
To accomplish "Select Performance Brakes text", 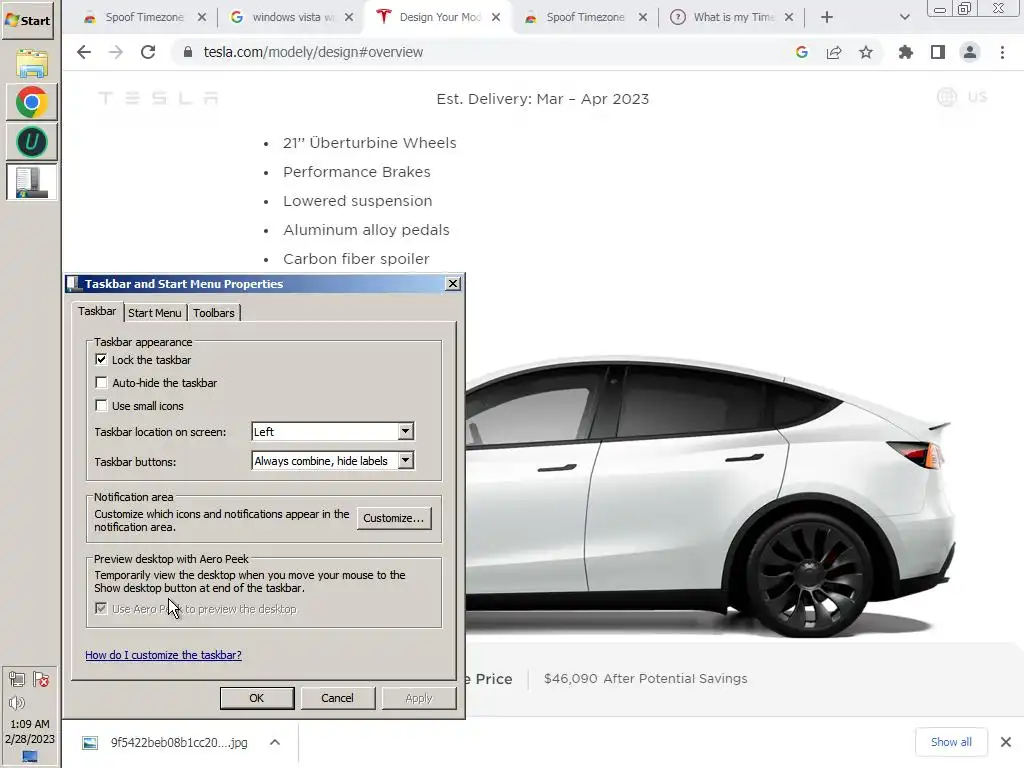I will [x=357, y=172].
